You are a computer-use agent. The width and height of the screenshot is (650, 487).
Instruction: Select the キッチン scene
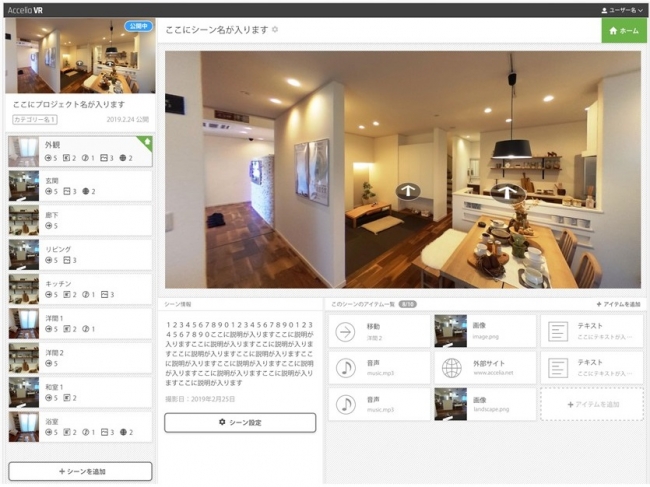coord(80,289)
